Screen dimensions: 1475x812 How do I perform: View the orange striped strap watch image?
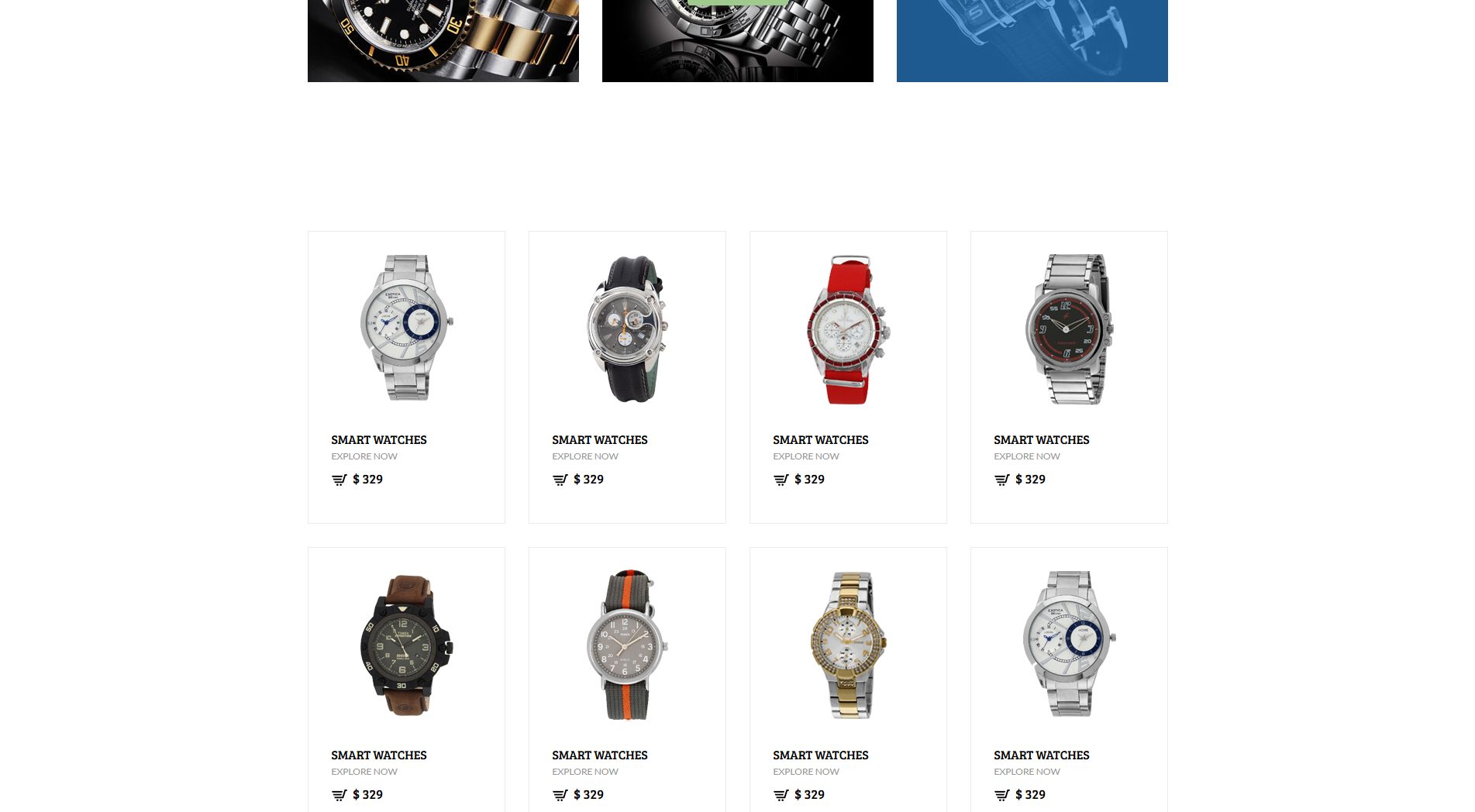point(627,645)
